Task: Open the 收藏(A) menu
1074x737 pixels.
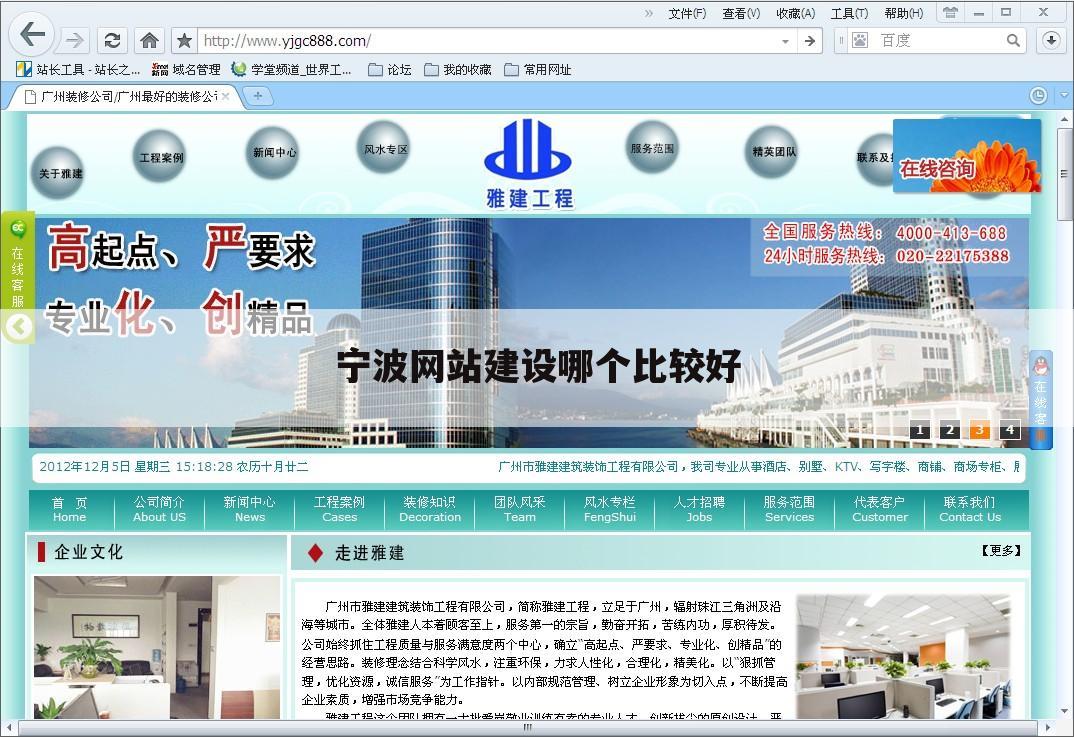Action: 796,13
